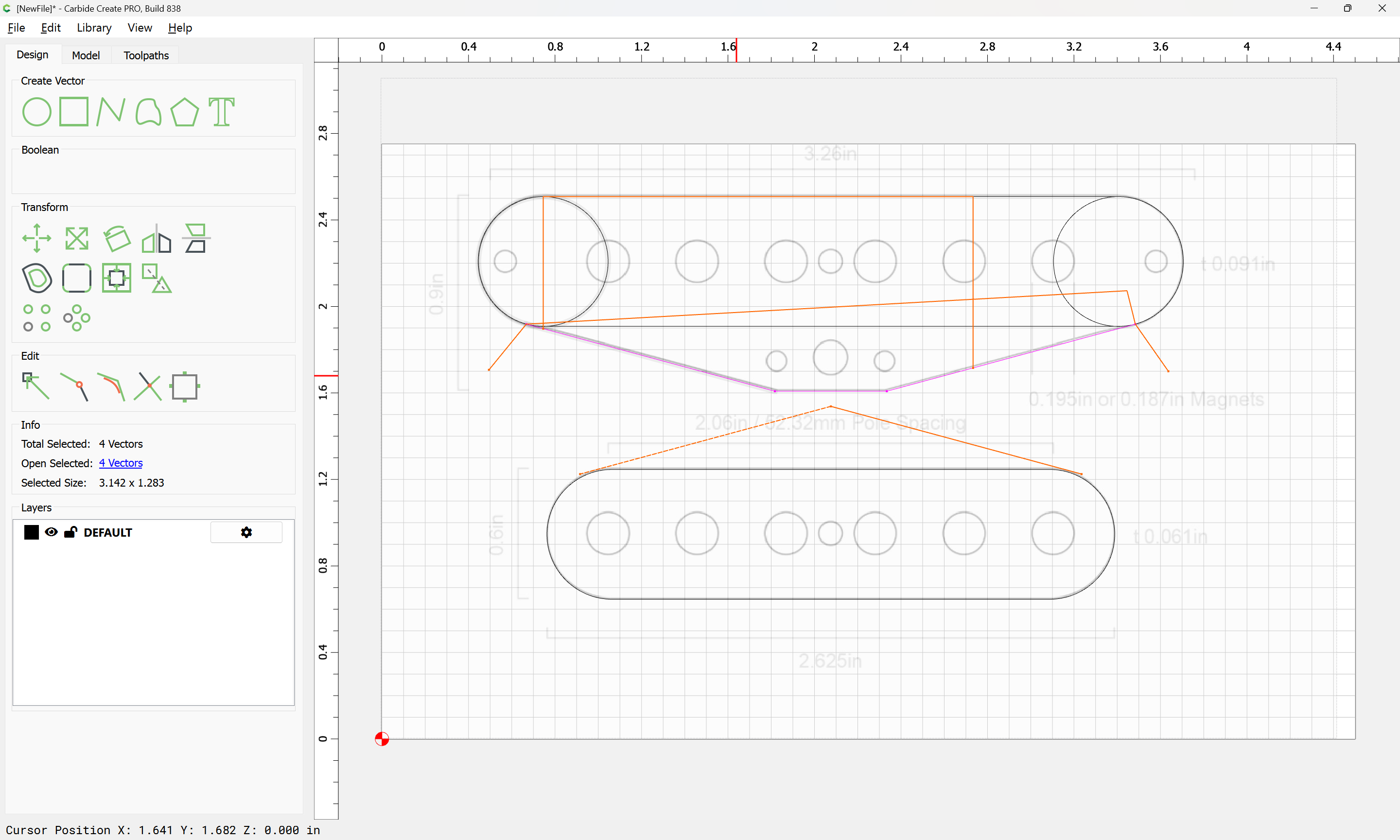Click the 't 0.061in' thickness label
1400x840 pixels.
point(1171,536)
